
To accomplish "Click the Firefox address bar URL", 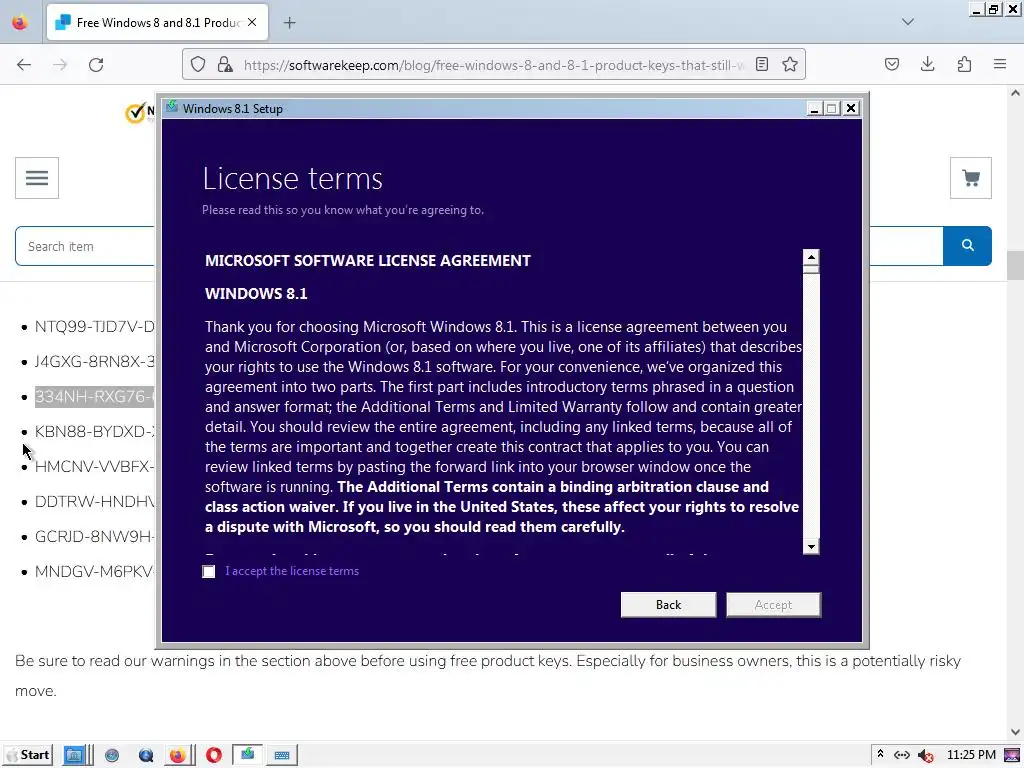I will [x=493, y=65].
